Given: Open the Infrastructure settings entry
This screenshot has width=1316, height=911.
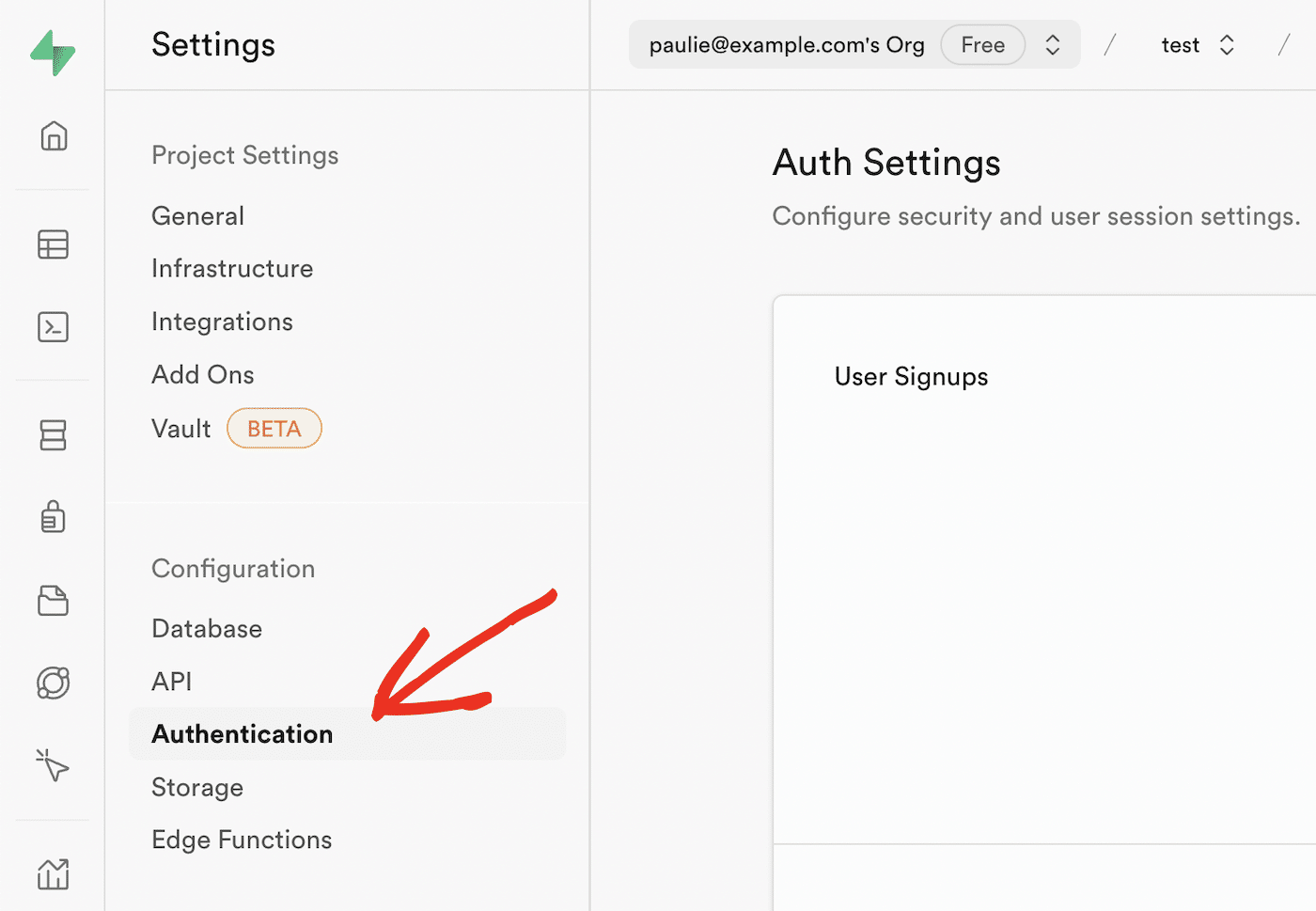Looking at the screenshot, I should pyautogui.click(x=231, y=268).
